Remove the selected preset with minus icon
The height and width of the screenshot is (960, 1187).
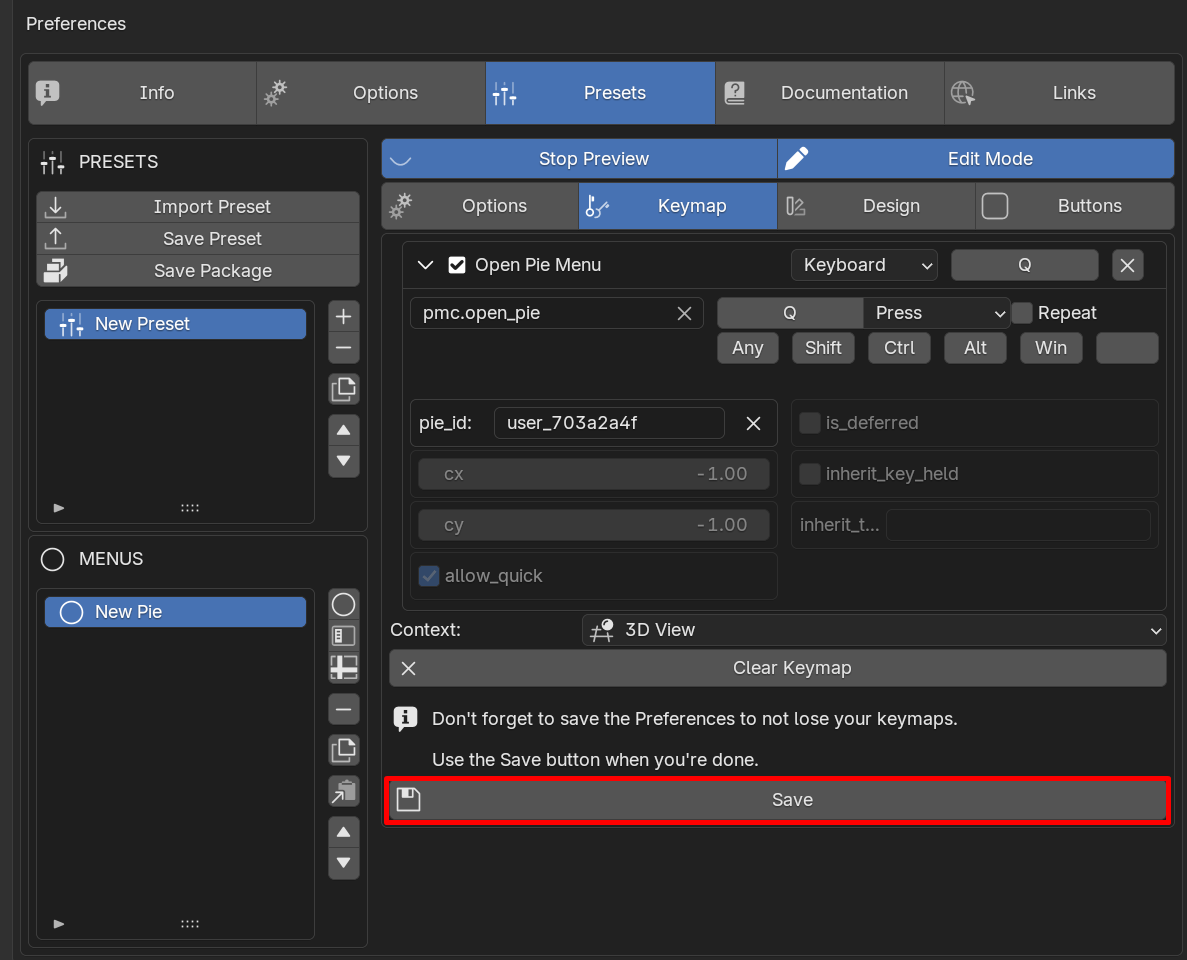point(343,348)
